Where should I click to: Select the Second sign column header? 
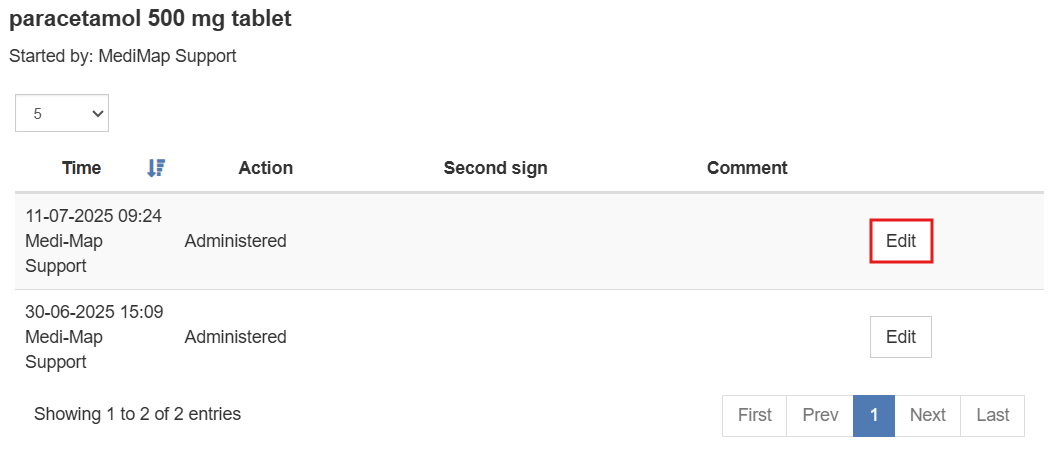tap(495, 168)
